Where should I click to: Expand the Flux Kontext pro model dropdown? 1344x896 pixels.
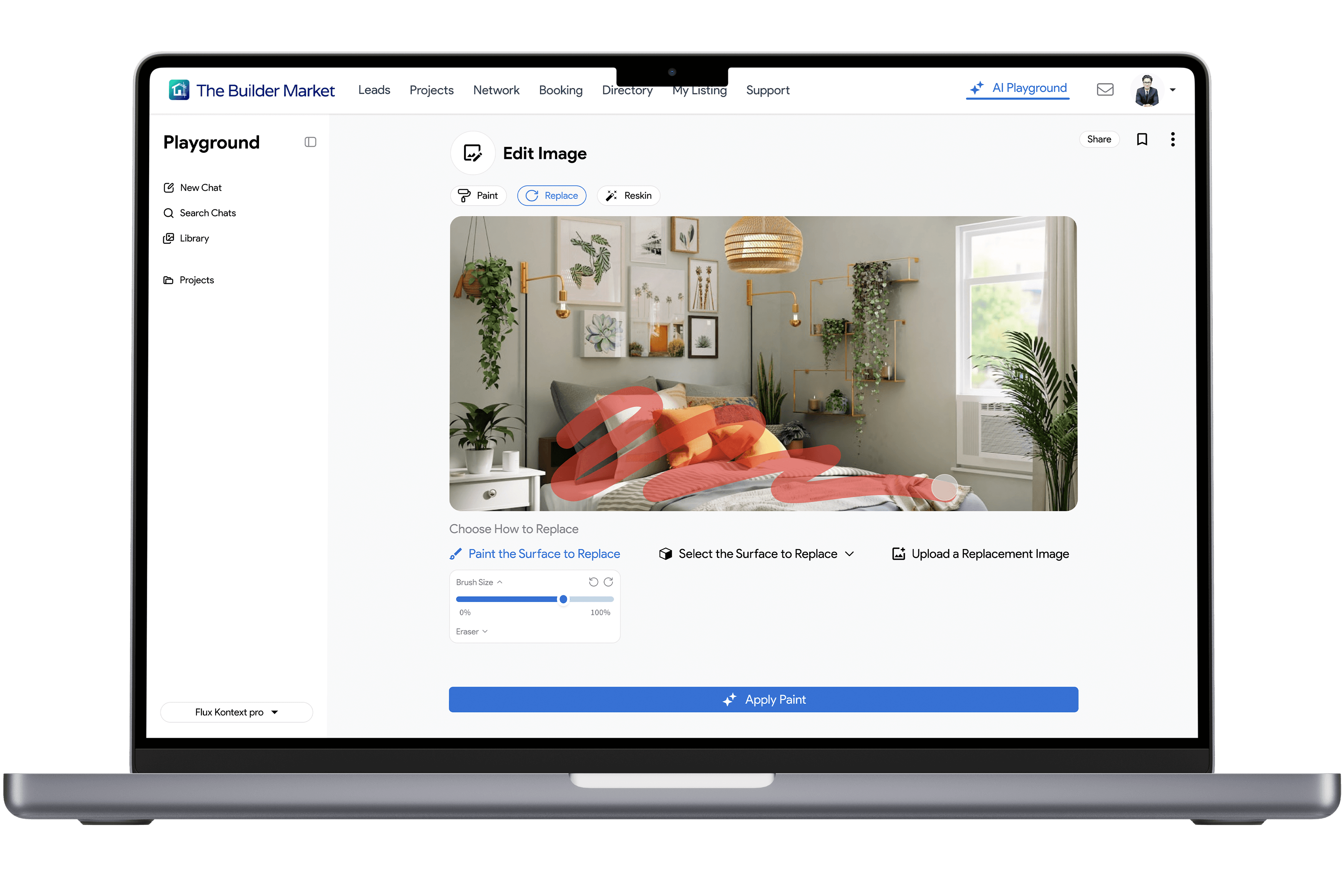coord(237,712)
